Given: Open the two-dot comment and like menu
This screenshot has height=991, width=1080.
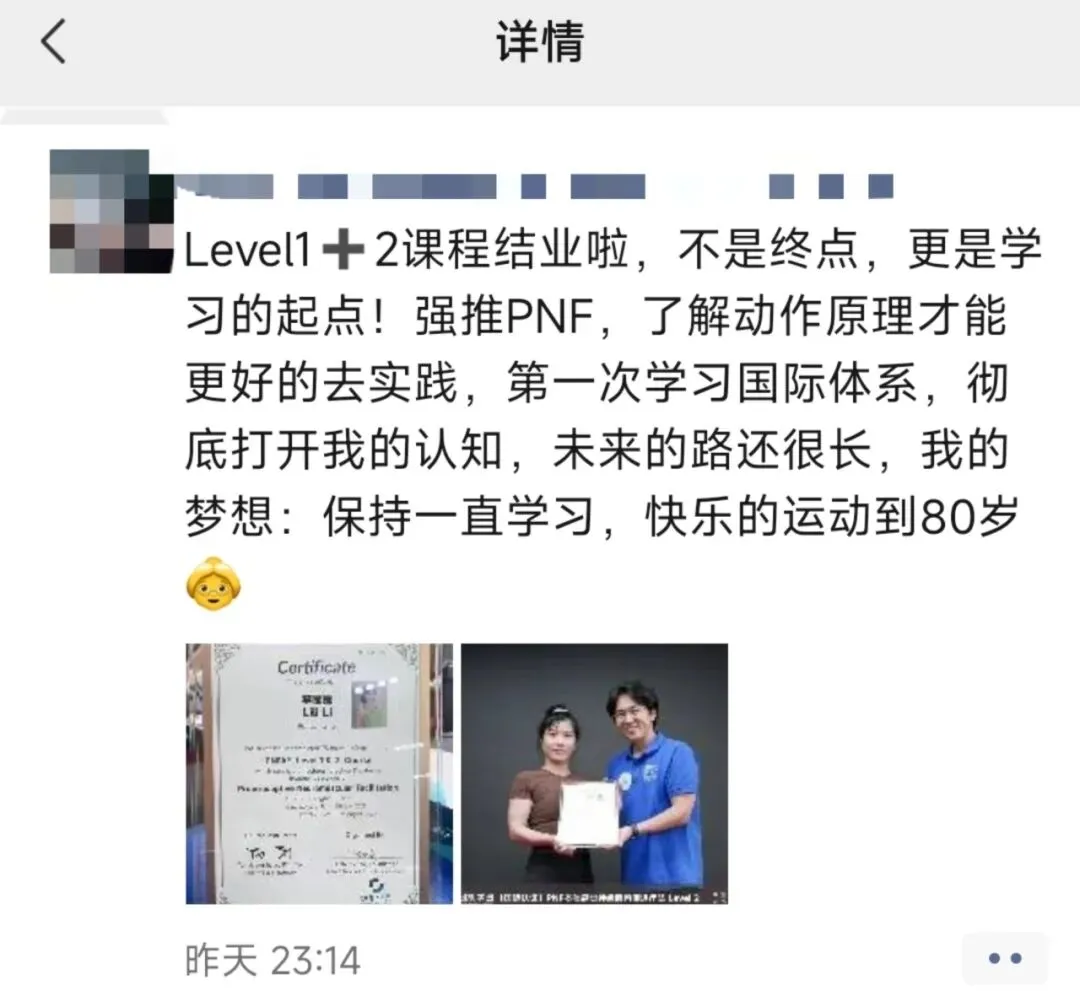Looking at the screenshot, I should click(1004, 958).
